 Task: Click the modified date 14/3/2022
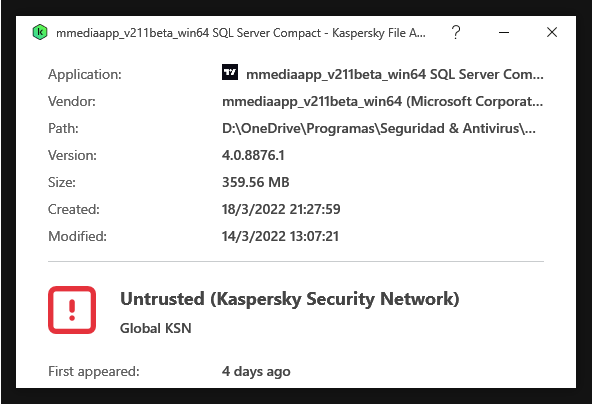281,236
